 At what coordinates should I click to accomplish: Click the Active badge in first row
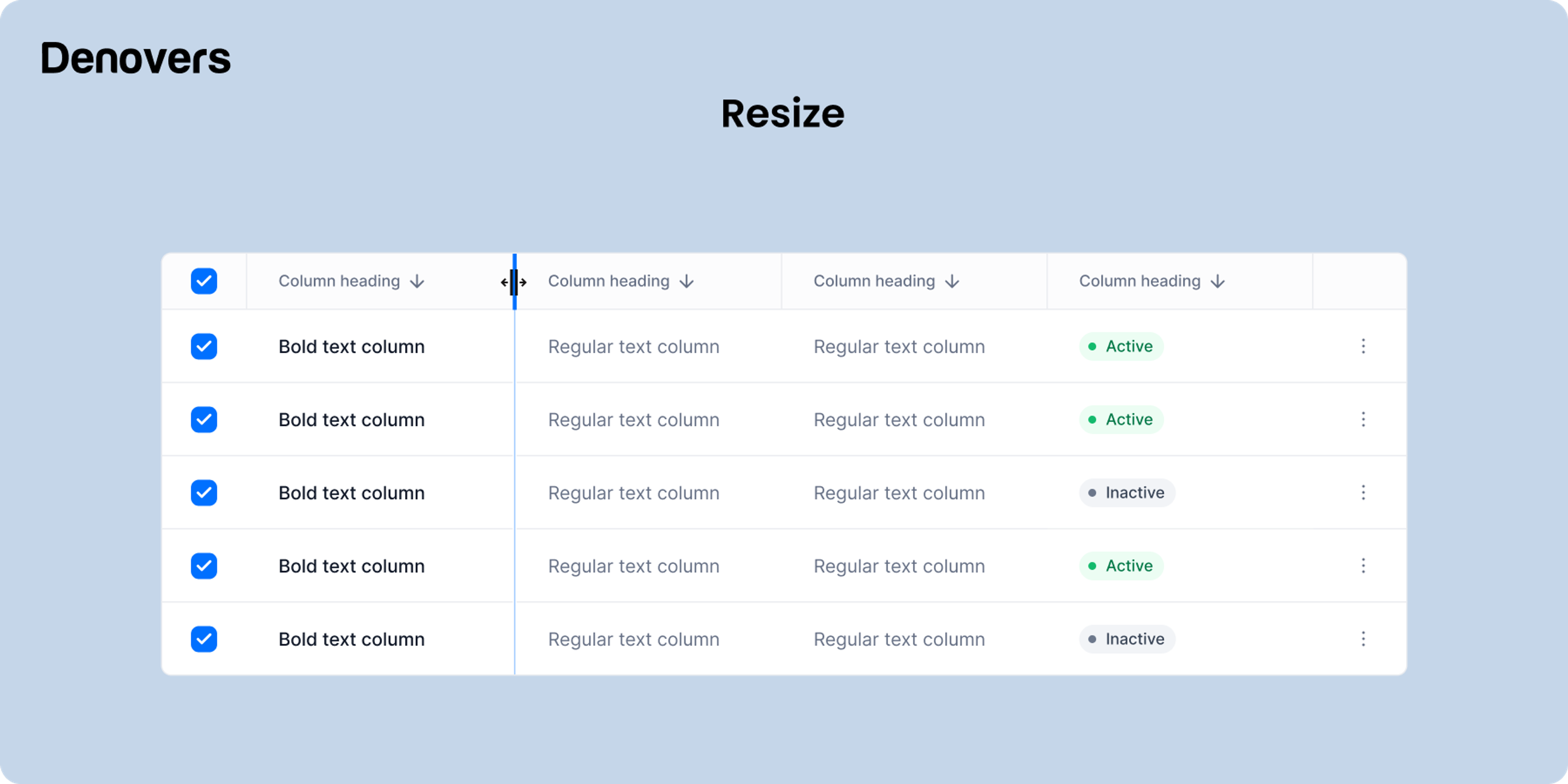1121,346
